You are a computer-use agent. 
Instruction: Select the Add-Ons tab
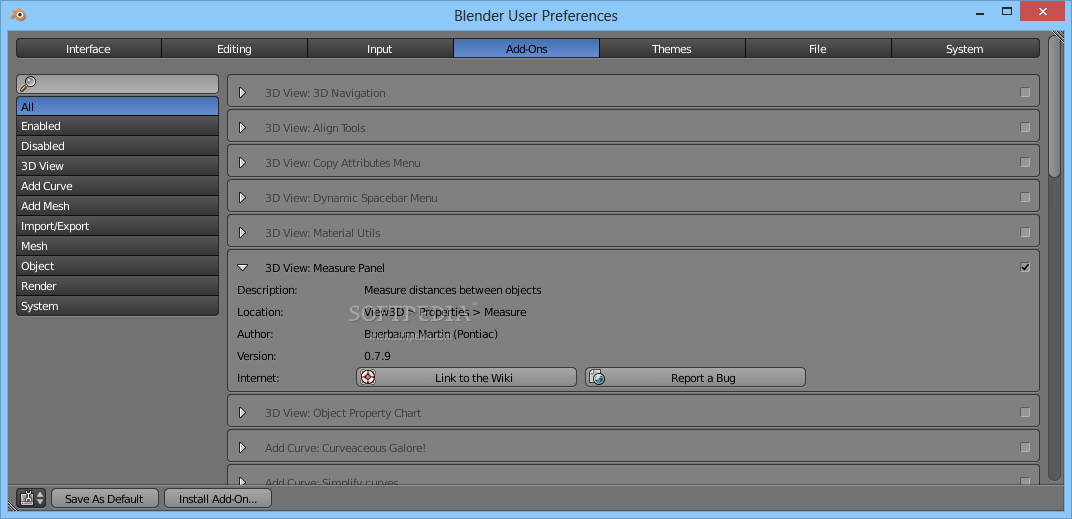(526, 49)
